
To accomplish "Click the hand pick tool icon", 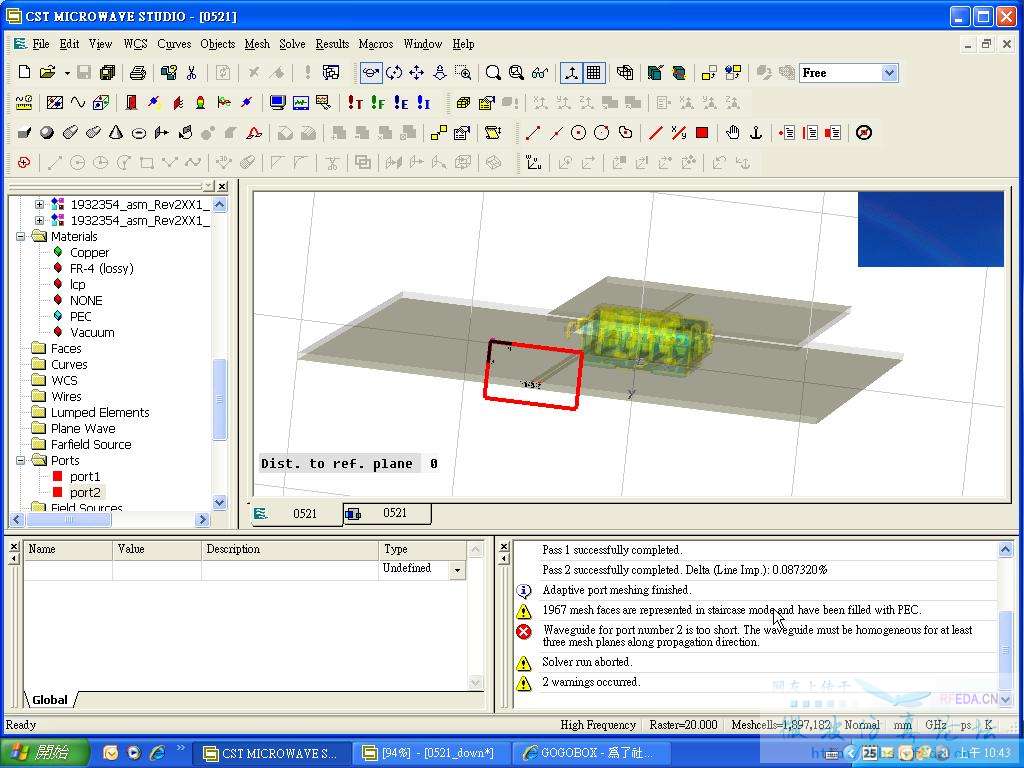I will 733,133.
